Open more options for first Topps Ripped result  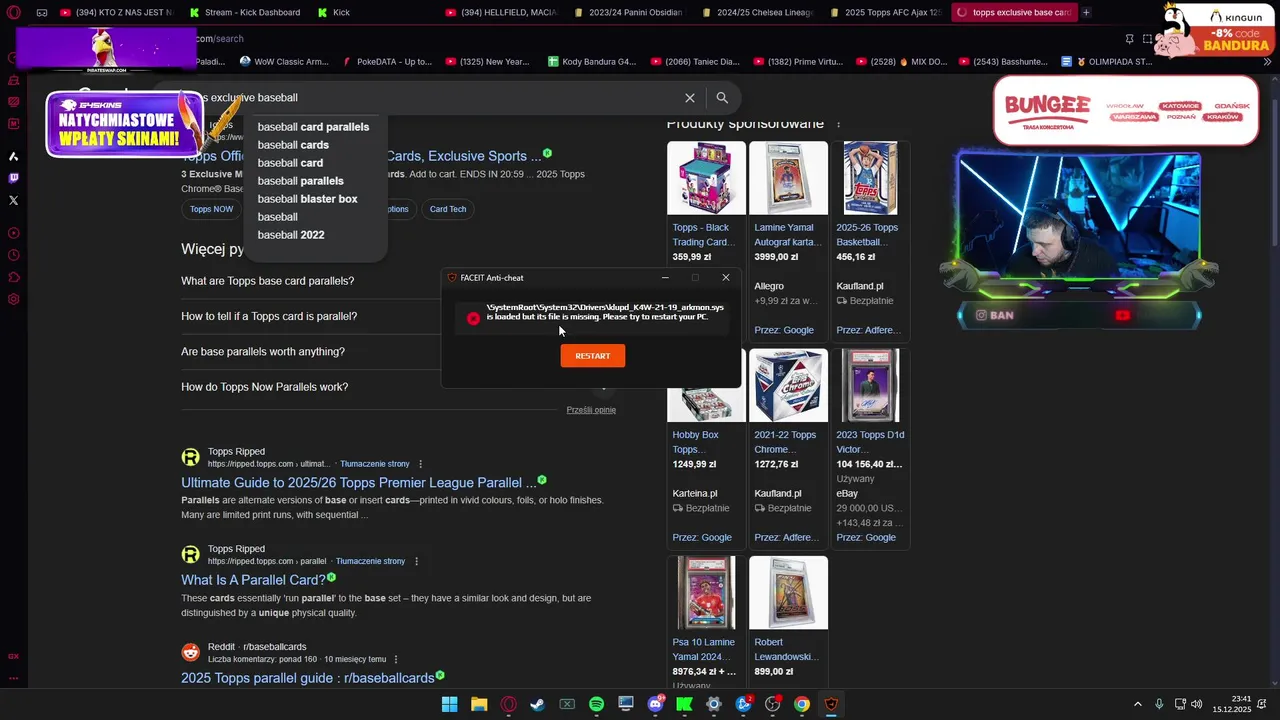[x=420, y=464]
